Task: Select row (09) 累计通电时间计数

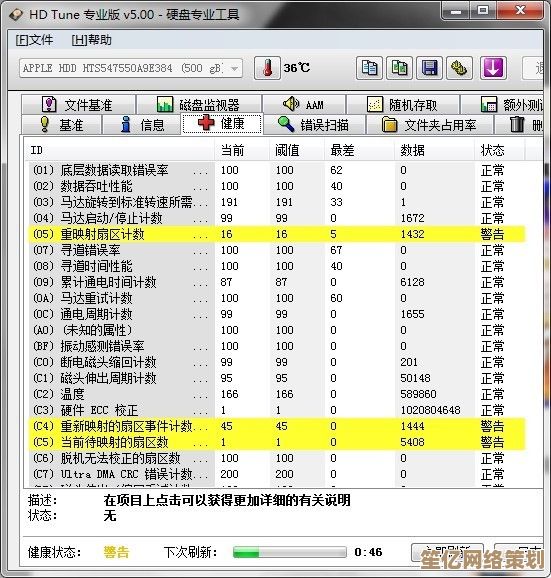Action: coord(277,282)
